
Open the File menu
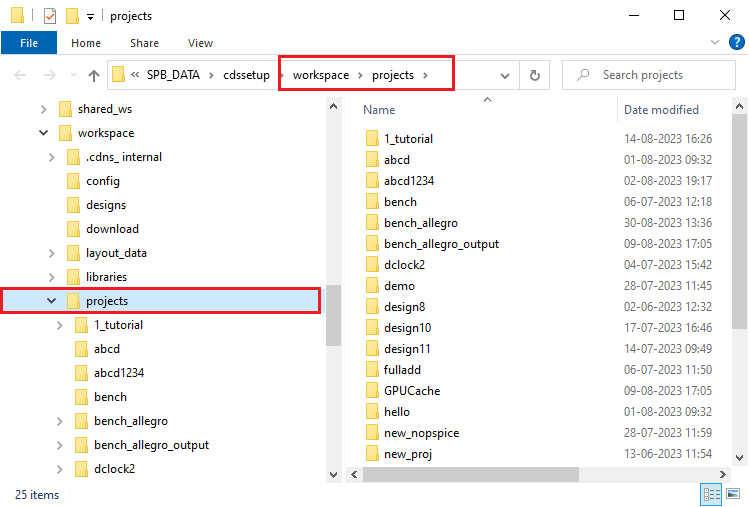pos(29,43)
